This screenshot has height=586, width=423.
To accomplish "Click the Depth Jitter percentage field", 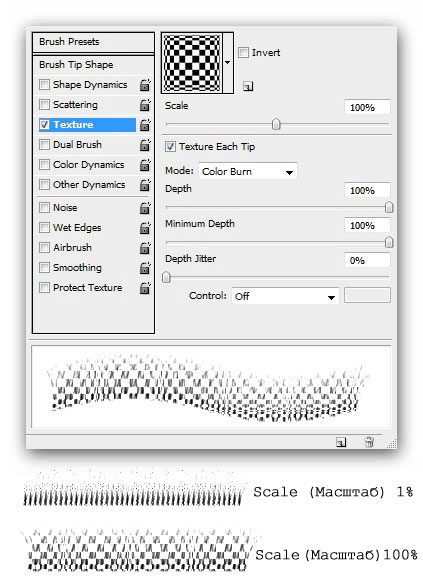I will click(367, 260).
